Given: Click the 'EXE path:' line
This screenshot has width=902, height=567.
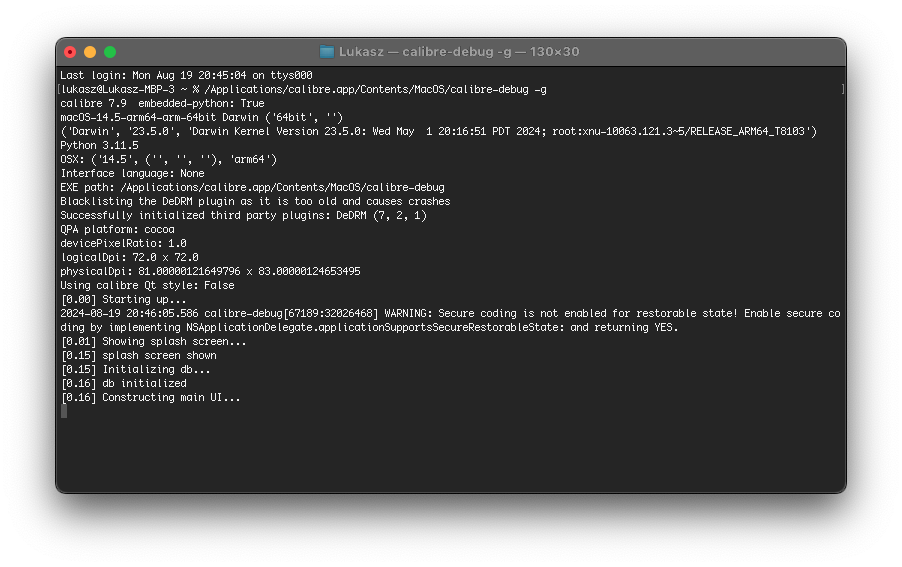Looking at the screenshot, I should [x=253, y=187].
